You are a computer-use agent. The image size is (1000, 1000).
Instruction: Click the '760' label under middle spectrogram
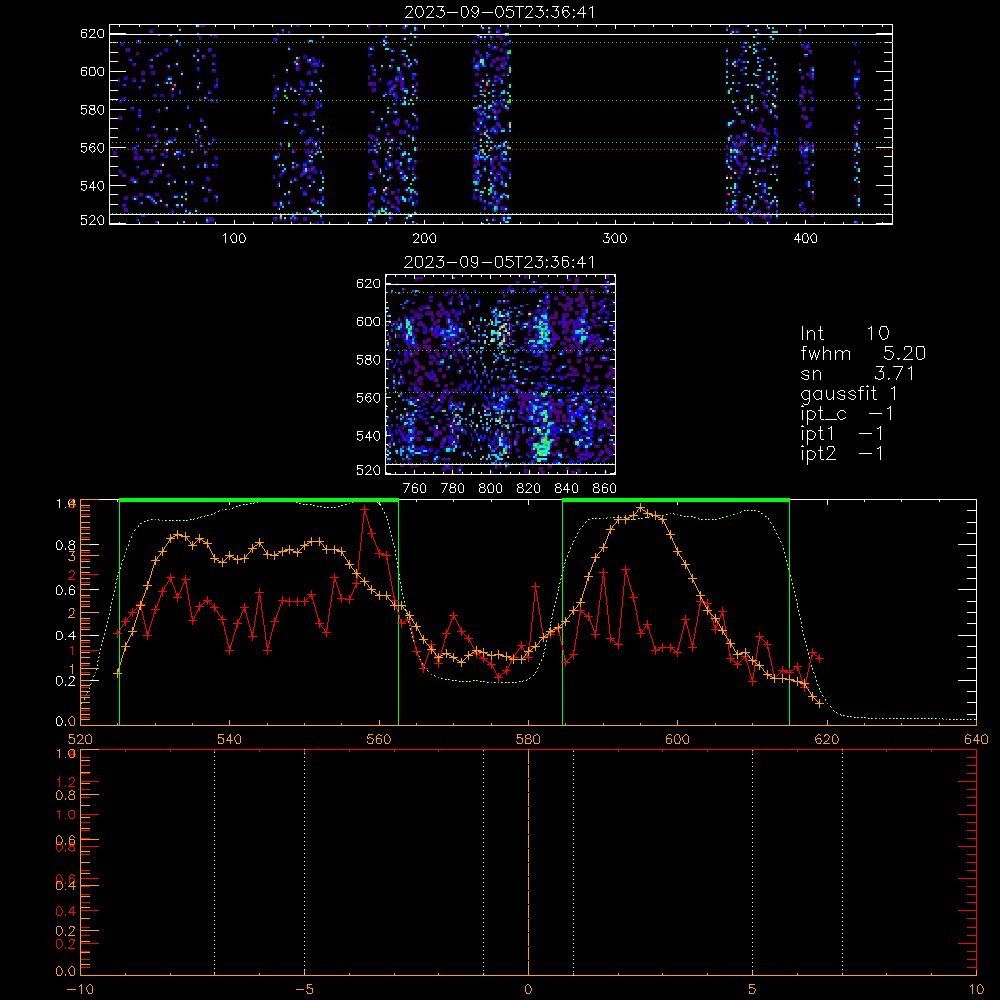pyautogui.click(x=415, y=489)
